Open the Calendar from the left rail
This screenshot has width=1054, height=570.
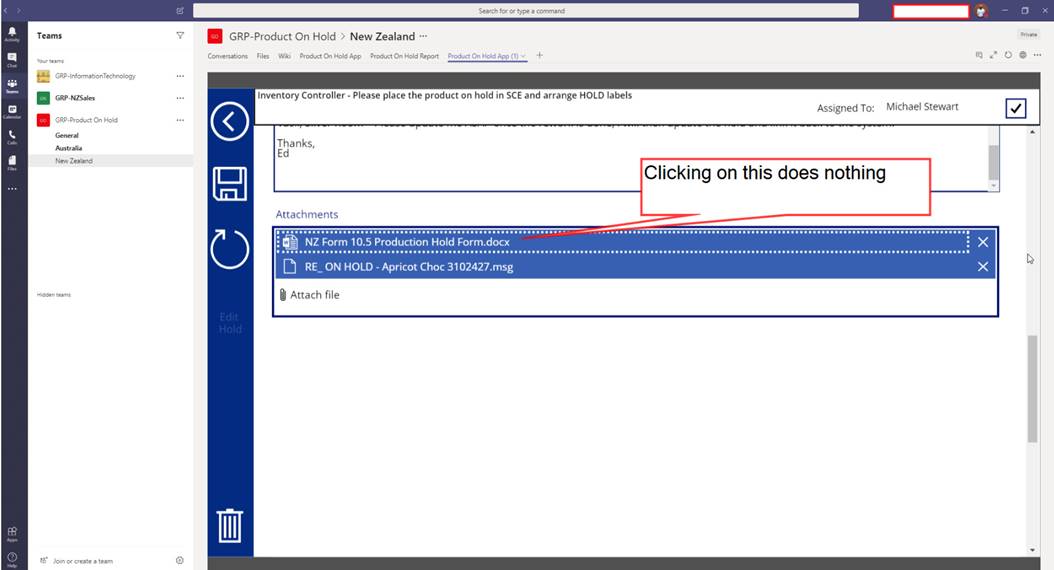tap(12, 112)
